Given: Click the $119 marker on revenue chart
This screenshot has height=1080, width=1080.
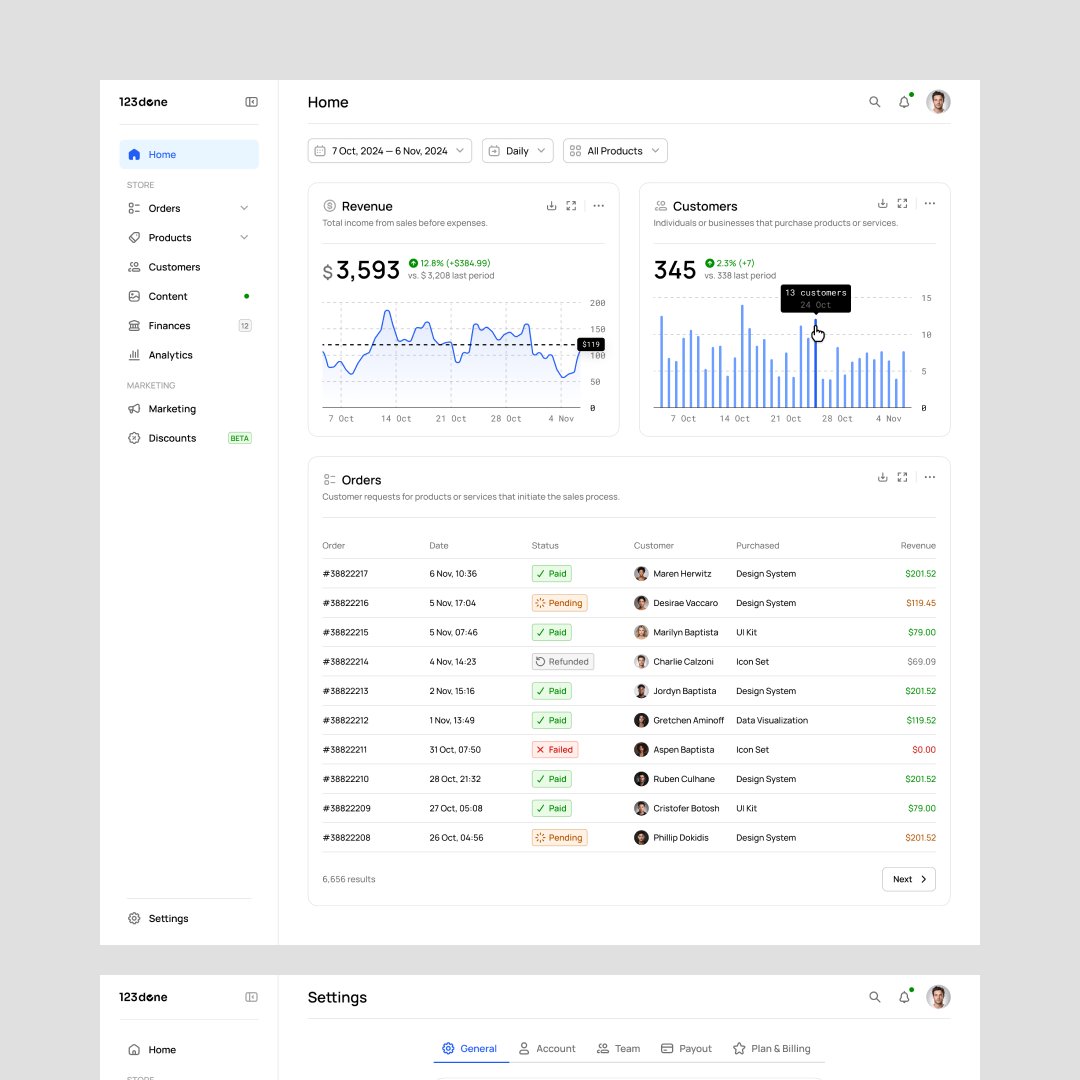Looking at the screenshot, I should click(x=591, y=344).
